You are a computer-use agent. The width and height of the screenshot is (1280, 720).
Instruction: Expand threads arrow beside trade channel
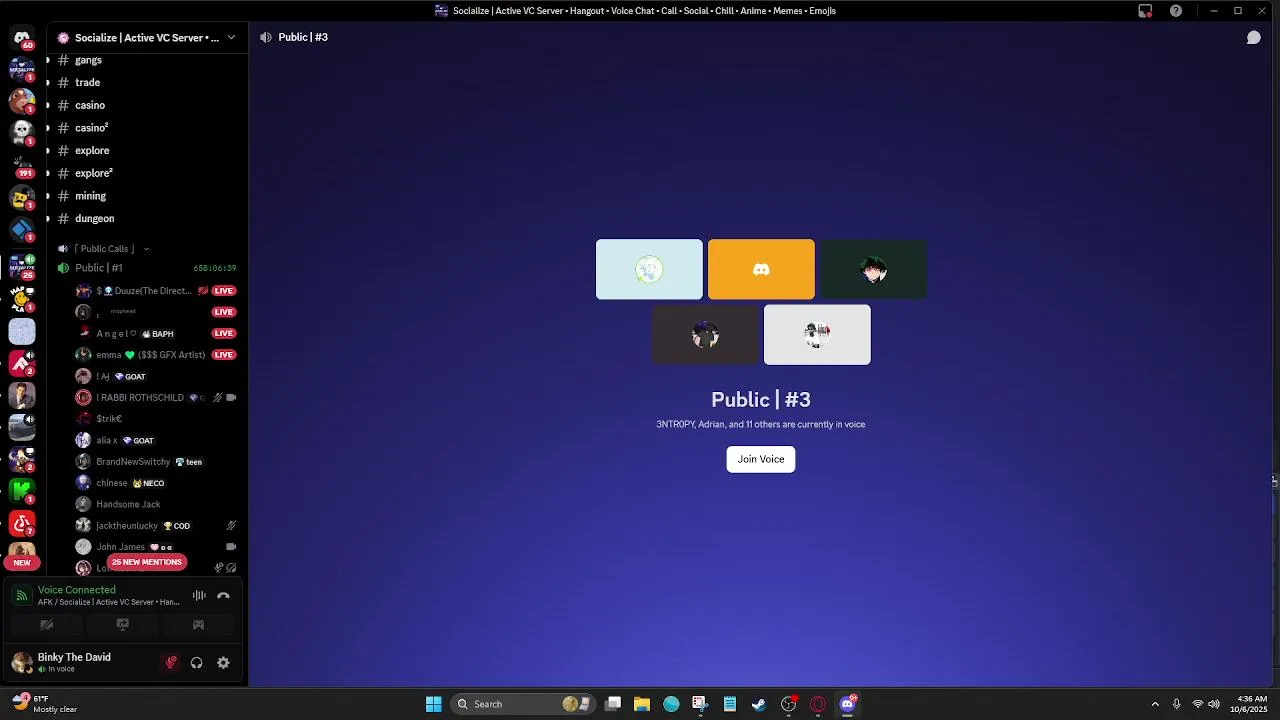(47, 83)
